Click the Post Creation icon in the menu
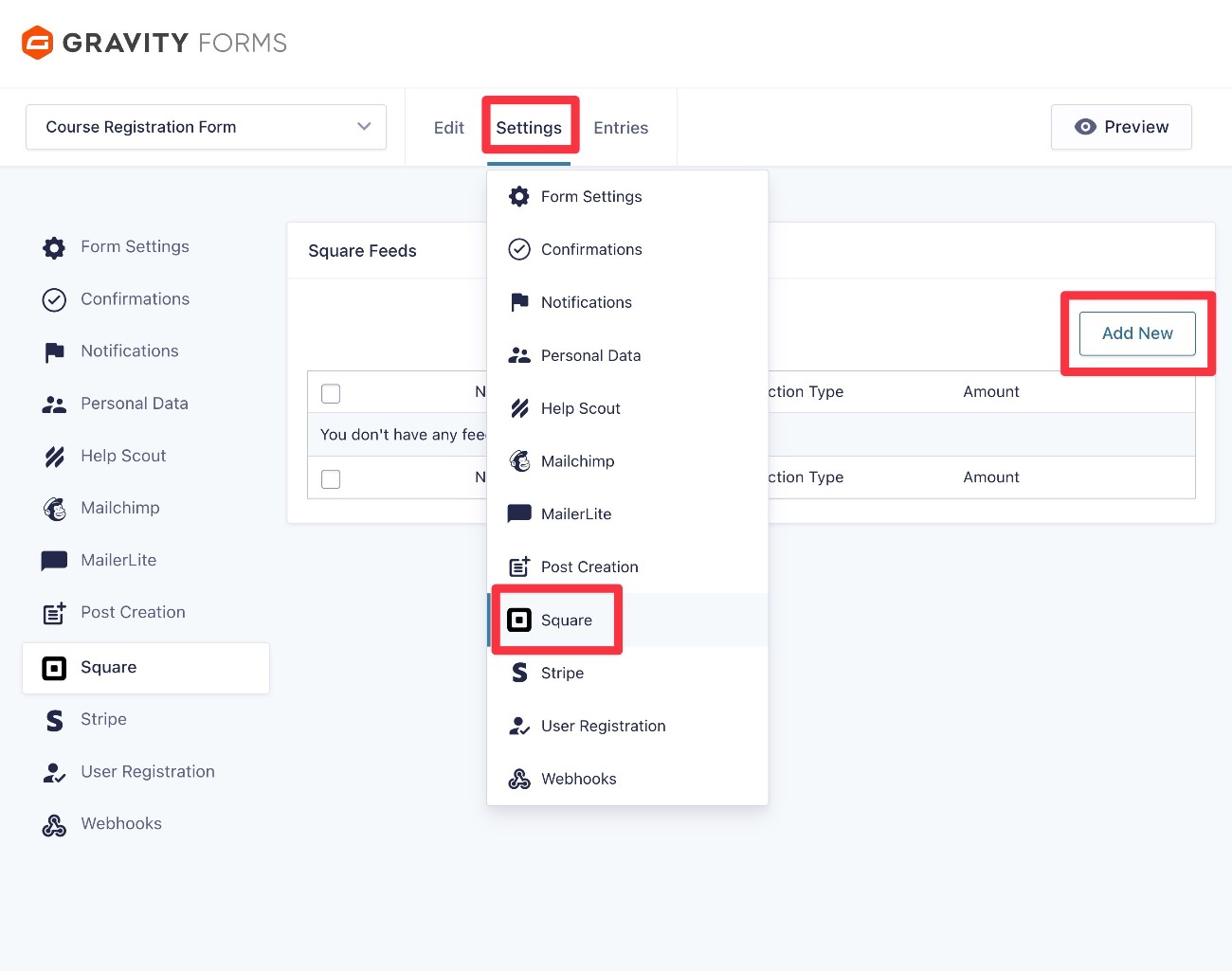1232x971 pixels. pos(519,566)
